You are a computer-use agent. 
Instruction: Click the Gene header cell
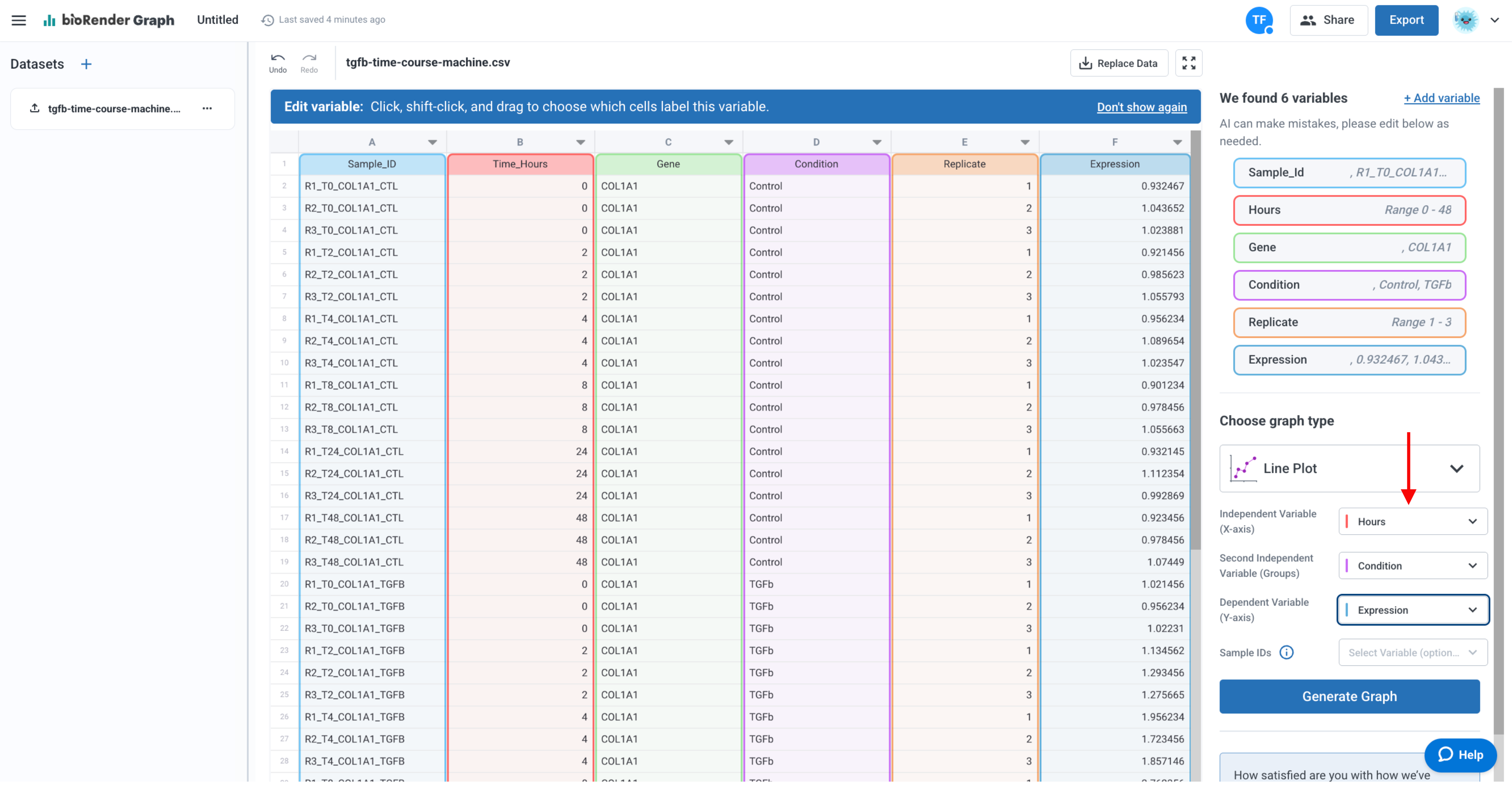tap(668, 164)
